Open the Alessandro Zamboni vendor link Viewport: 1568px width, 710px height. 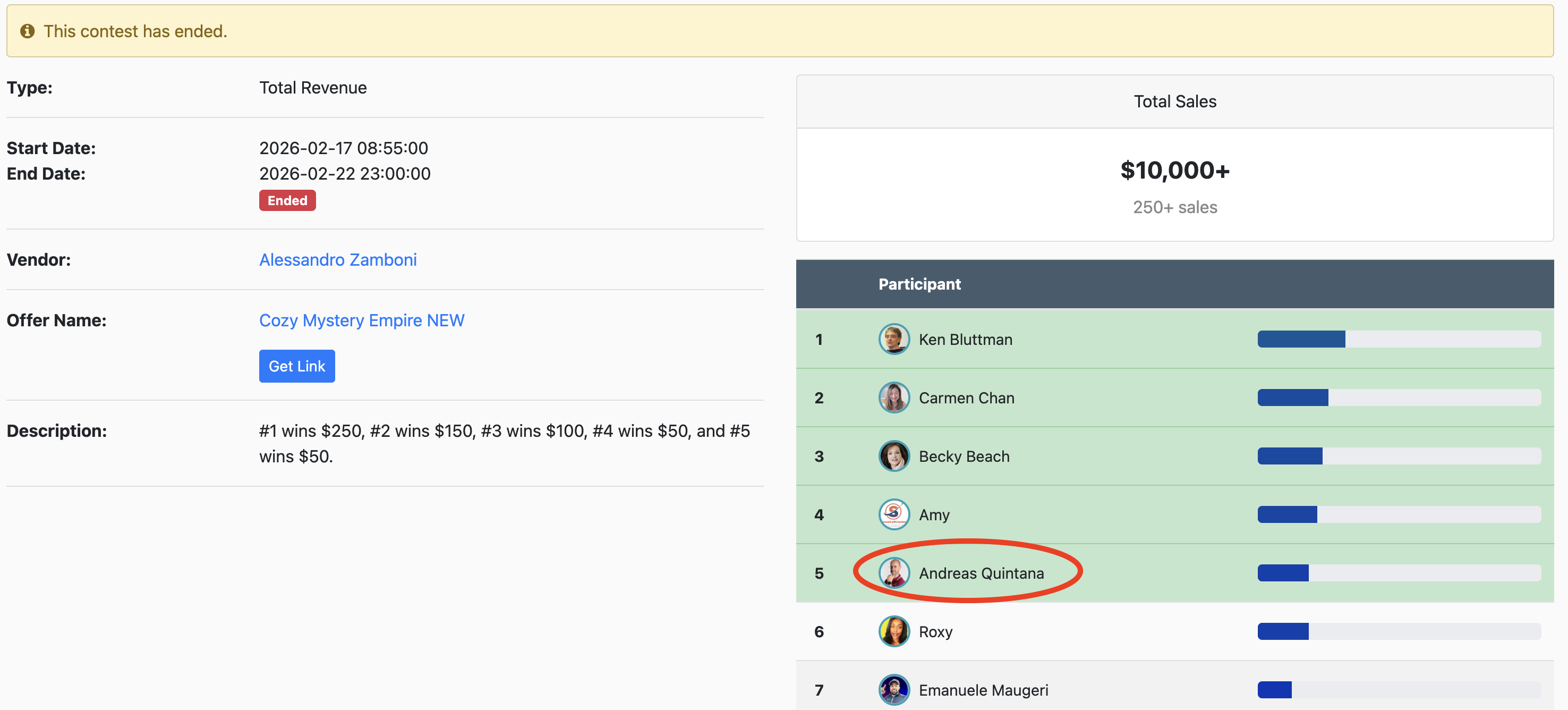click(x=338, y=260)
